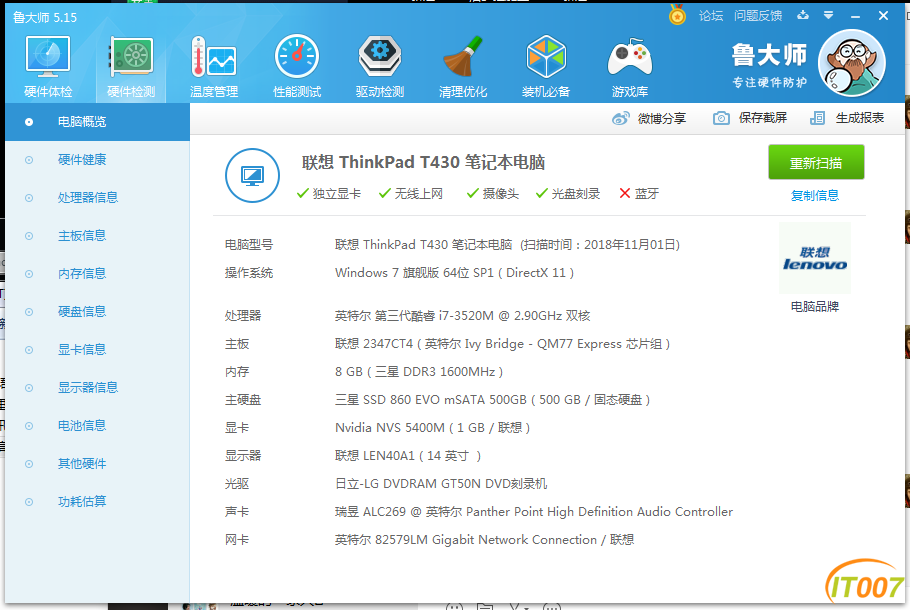Click the Weibo logo icon

click(620, 118)
